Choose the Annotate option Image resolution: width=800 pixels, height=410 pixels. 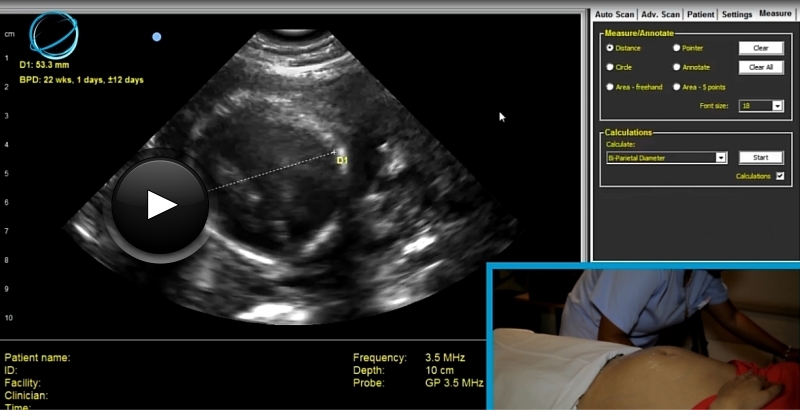point(677,67)
